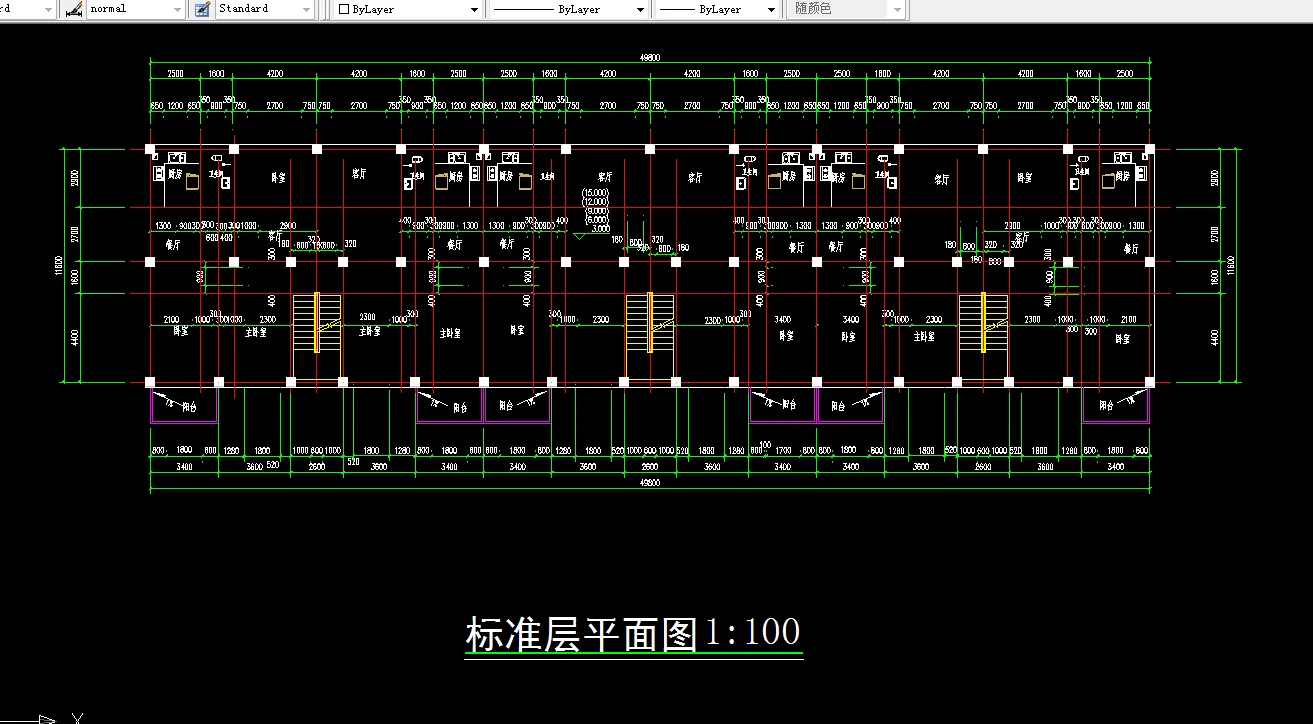Open the ByLayer color dropdown

coord(408,9)
